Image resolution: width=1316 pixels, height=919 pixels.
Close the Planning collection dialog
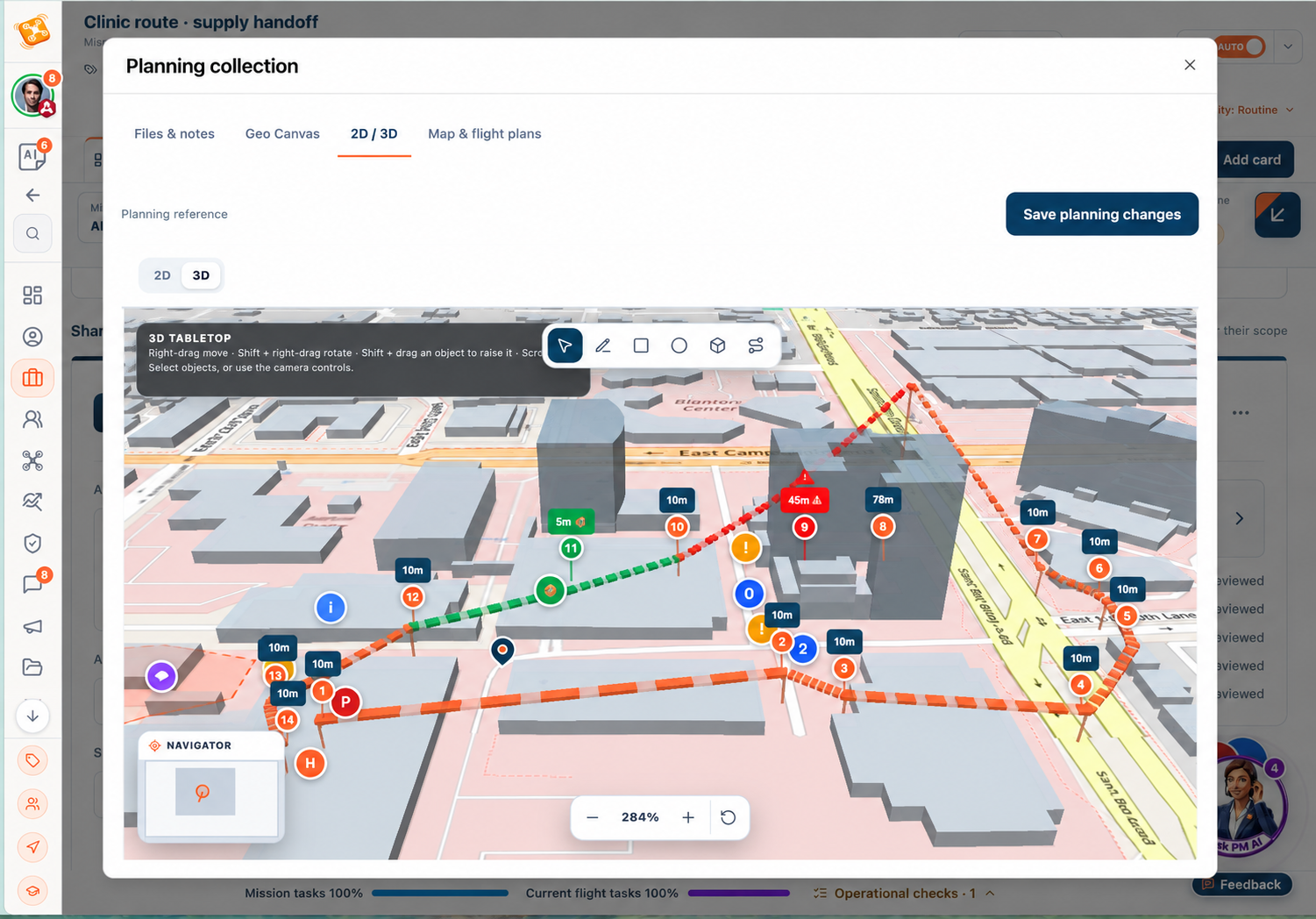click(x=1190, y=65)
